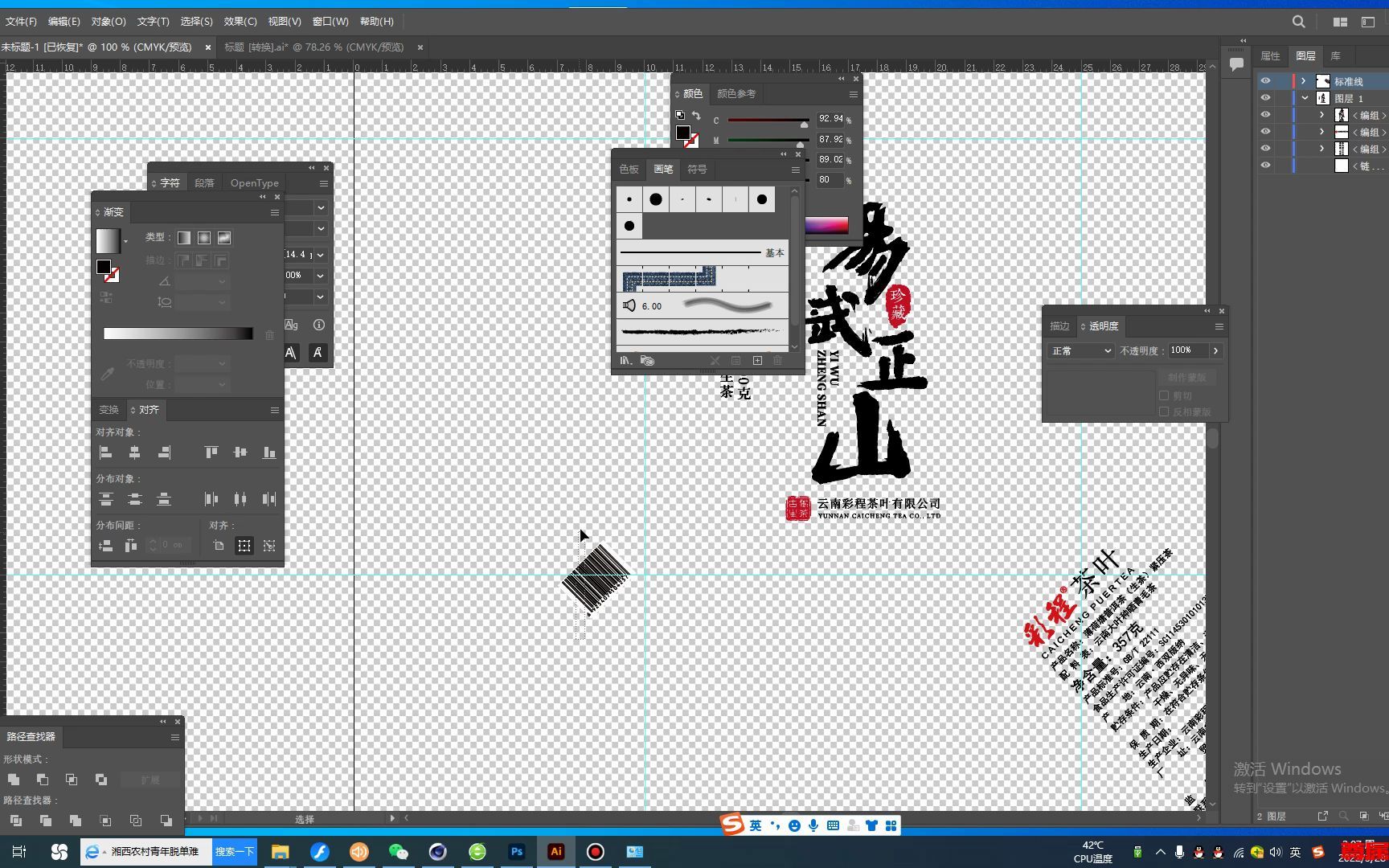This screenshot has height=868, width=1389.
Task: Click swap fill and stroke icon in Color panel
Action: 696,116
